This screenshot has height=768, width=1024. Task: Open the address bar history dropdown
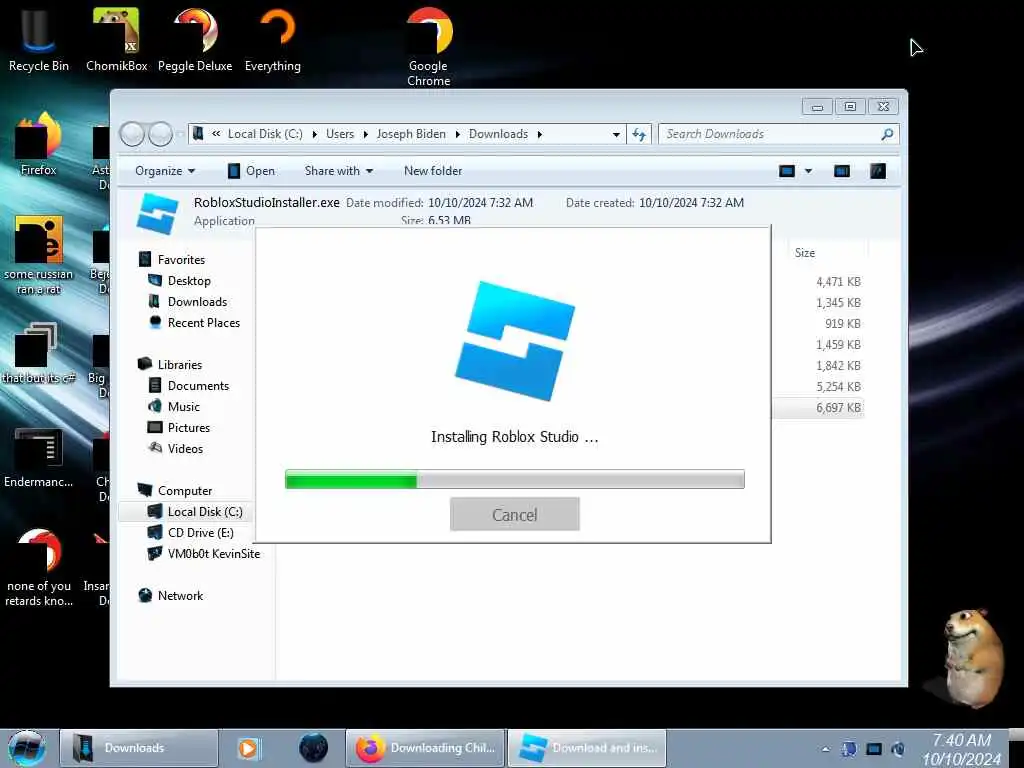(616, 134)
